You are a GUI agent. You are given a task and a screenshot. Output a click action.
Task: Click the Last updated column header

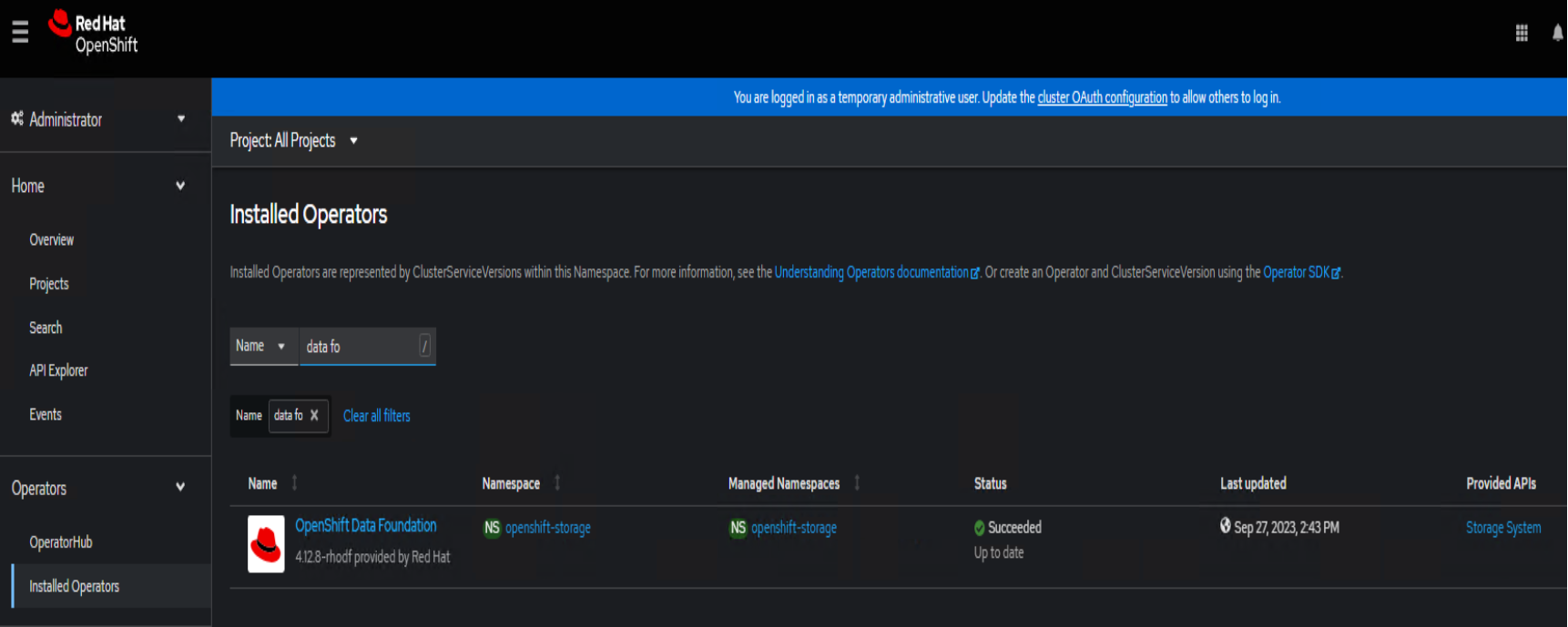[1253, 483]
